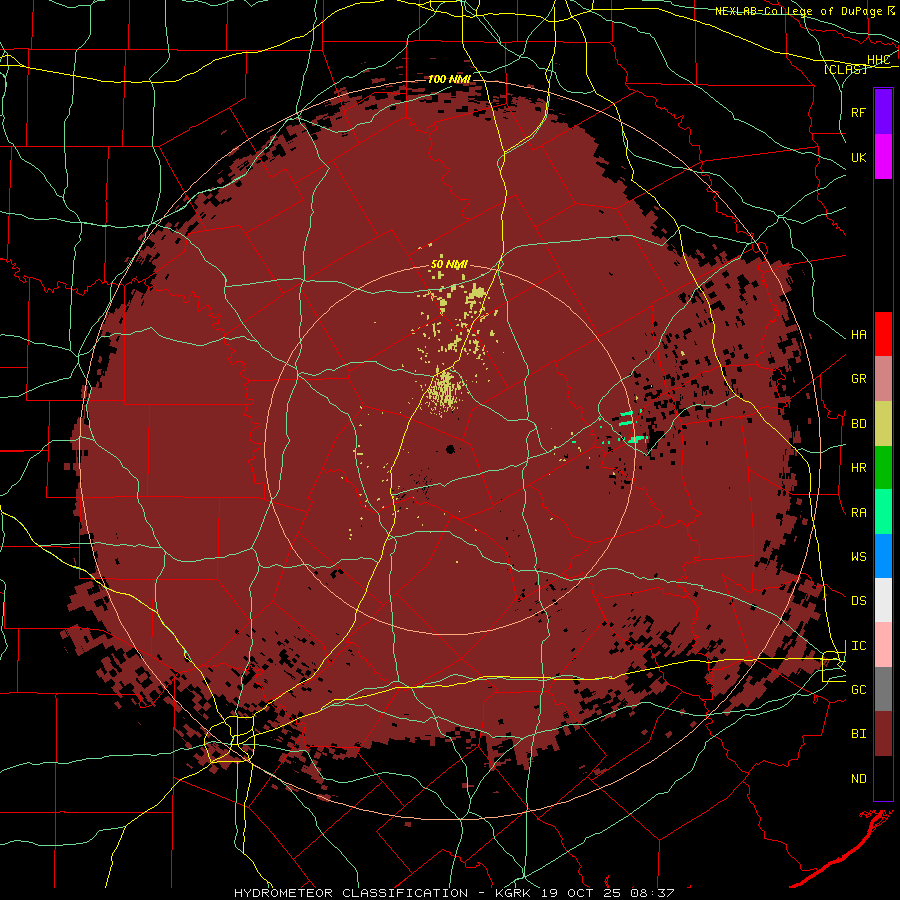The height and width of the screenshot is (900, 900).
Task: Click the green RA echo streaks east of radar
Action: pos(632,425)
